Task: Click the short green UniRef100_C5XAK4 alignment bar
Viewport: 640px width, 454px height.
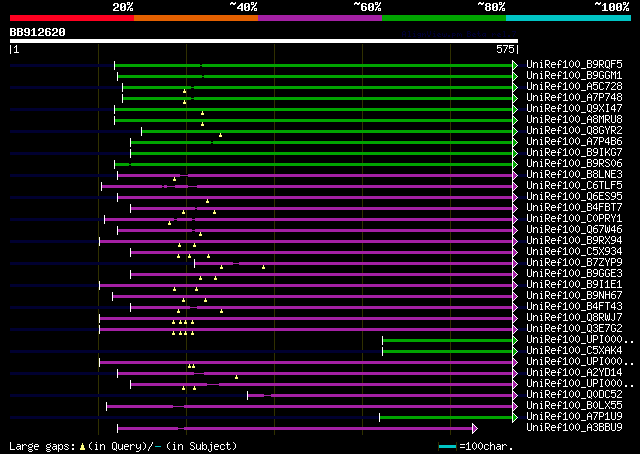Action: pyautogui.click(x=447, y=352)
